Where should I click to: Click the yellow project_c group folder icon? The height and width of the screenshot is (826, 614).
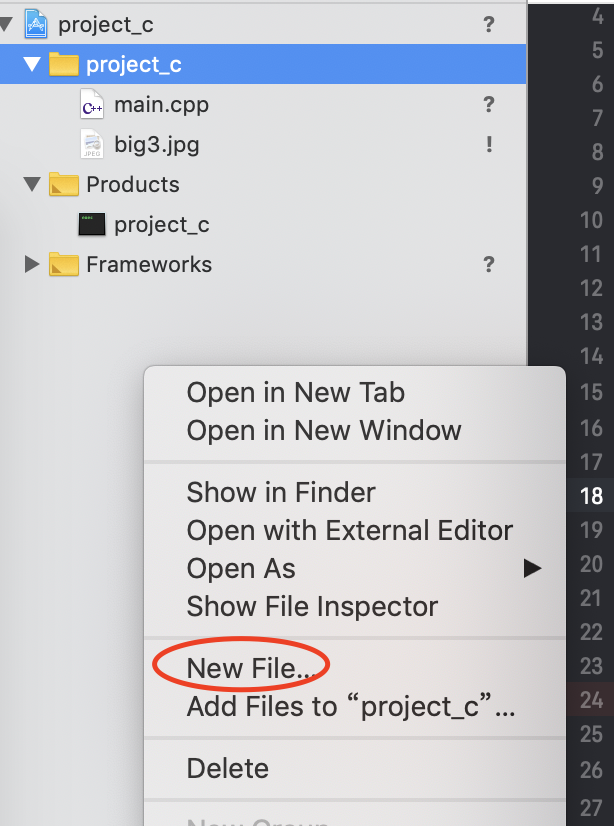64,65
